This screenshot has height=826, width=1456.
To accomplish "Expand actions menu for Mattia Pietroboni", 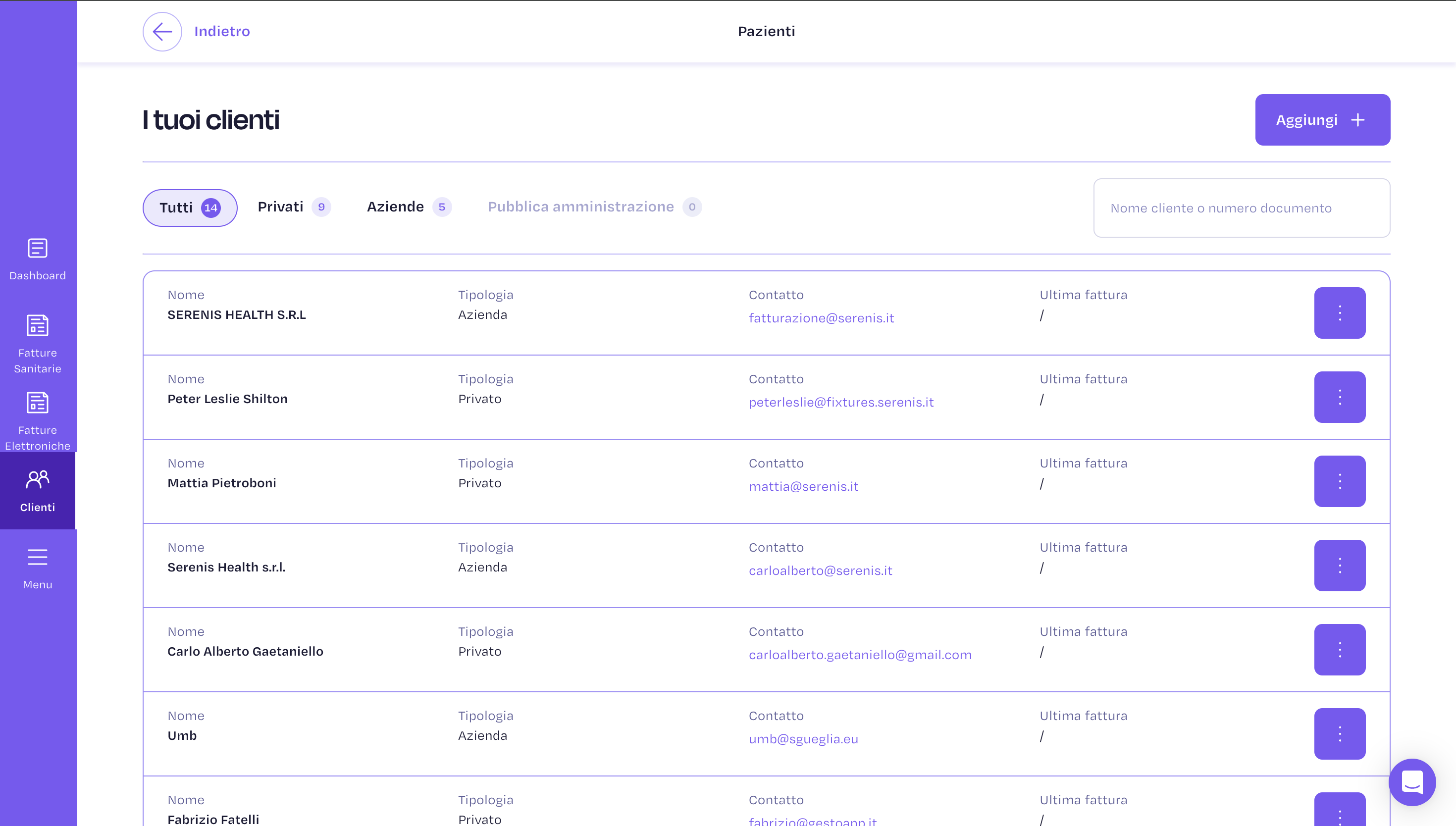I will pyautogui.click(x=1340, y=481).
